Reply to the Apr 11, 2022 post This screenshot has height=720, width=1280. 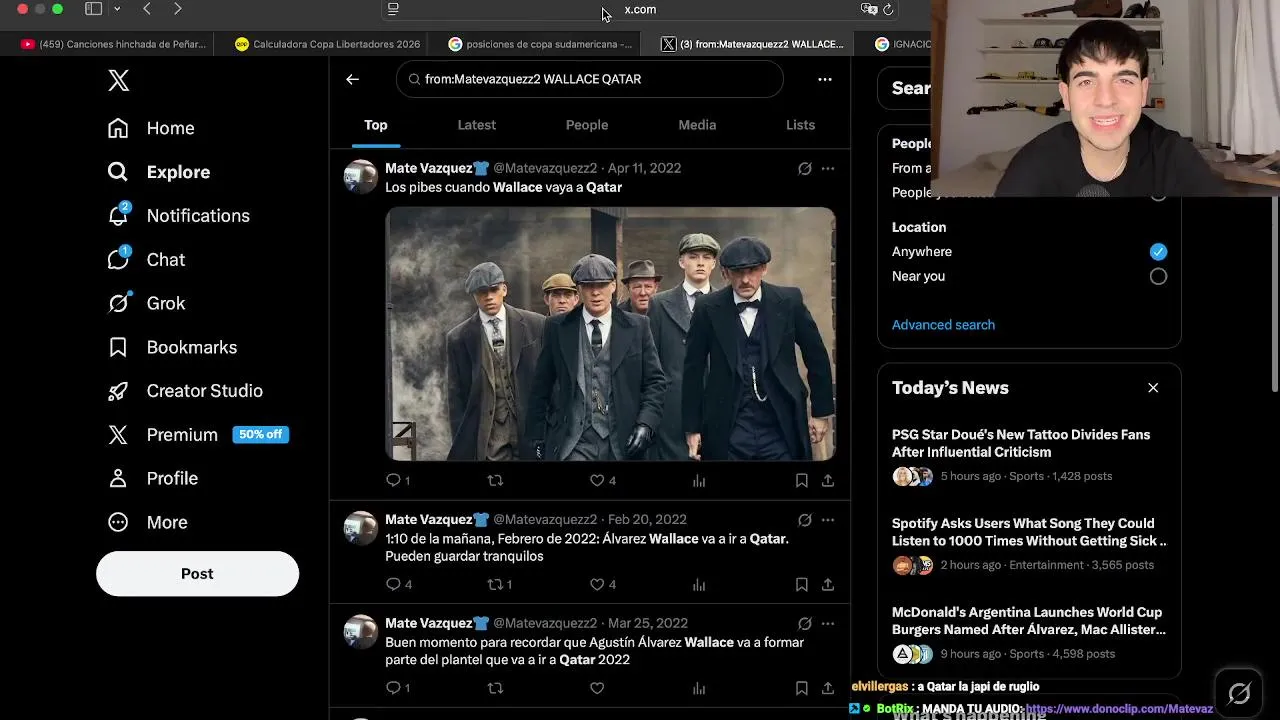397,481
